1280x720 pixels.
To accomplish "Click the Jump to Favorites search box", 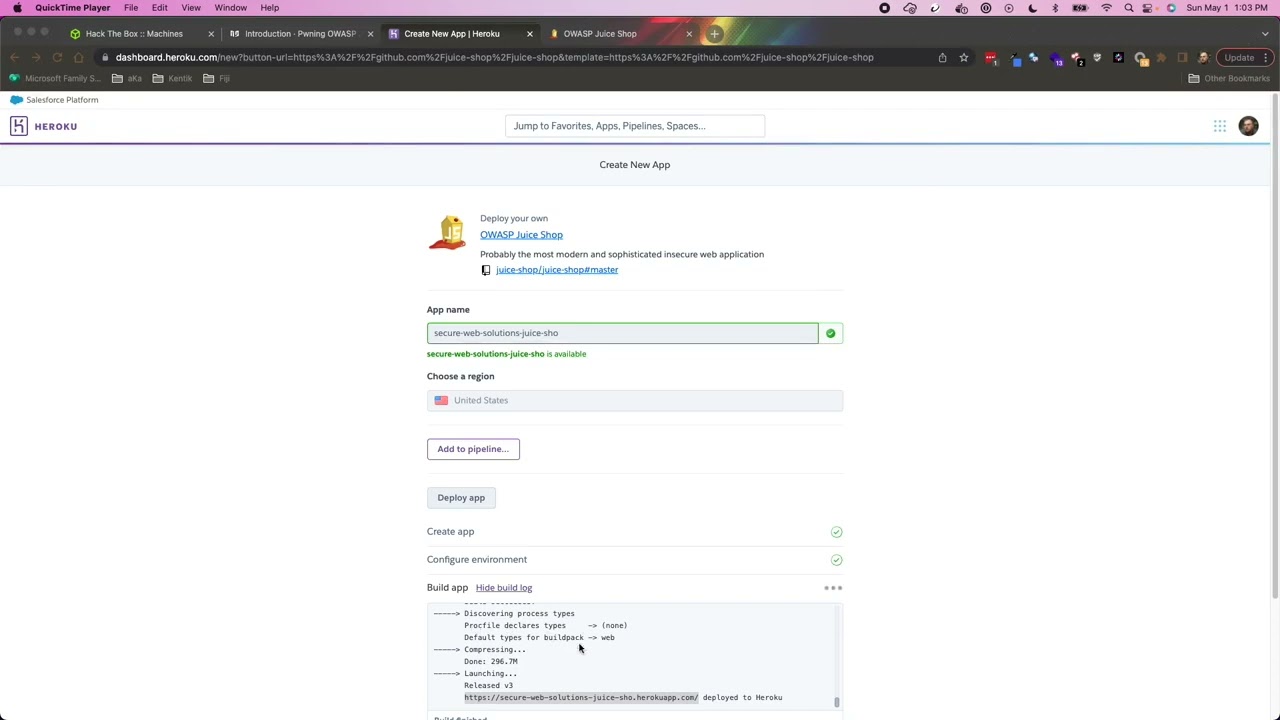I will pyautogui.click(x=635, y=126).
